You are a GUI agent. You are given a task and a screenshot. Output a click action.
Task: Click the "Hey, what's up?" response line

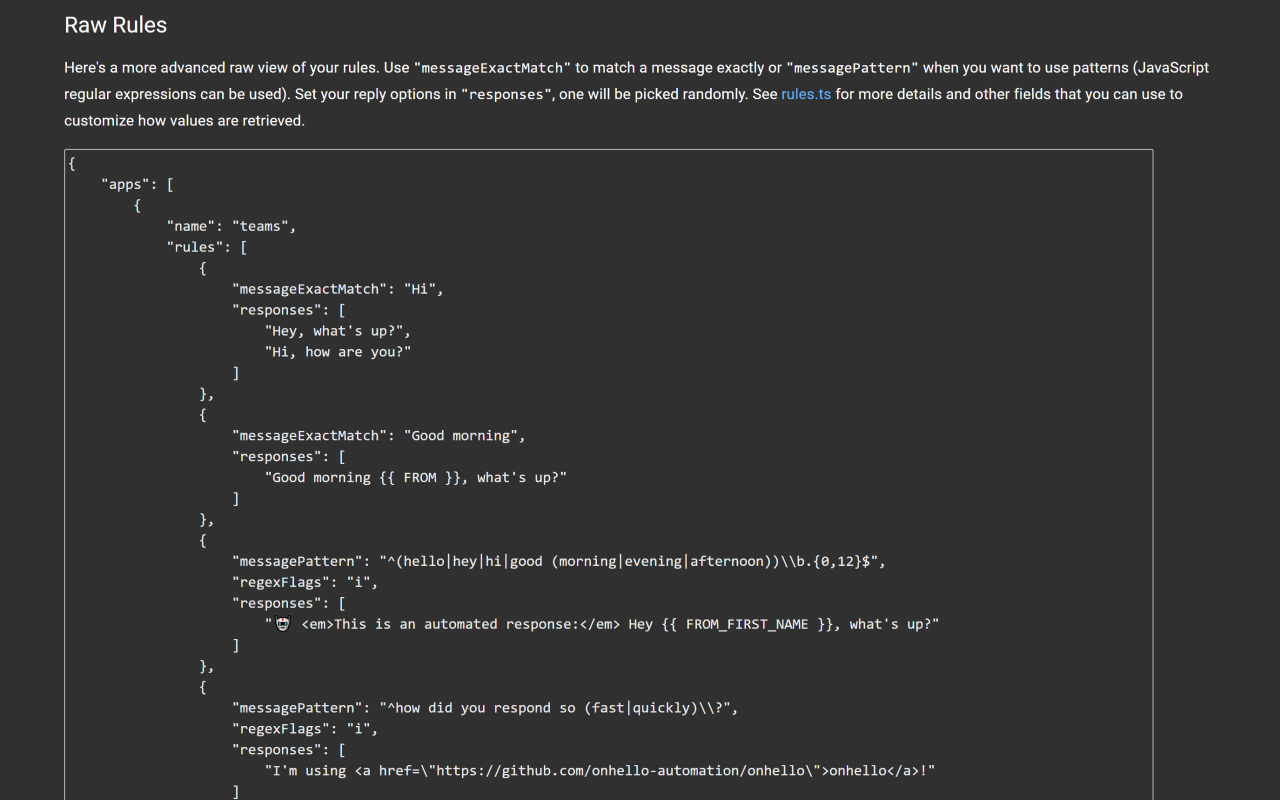pos(338,331)
